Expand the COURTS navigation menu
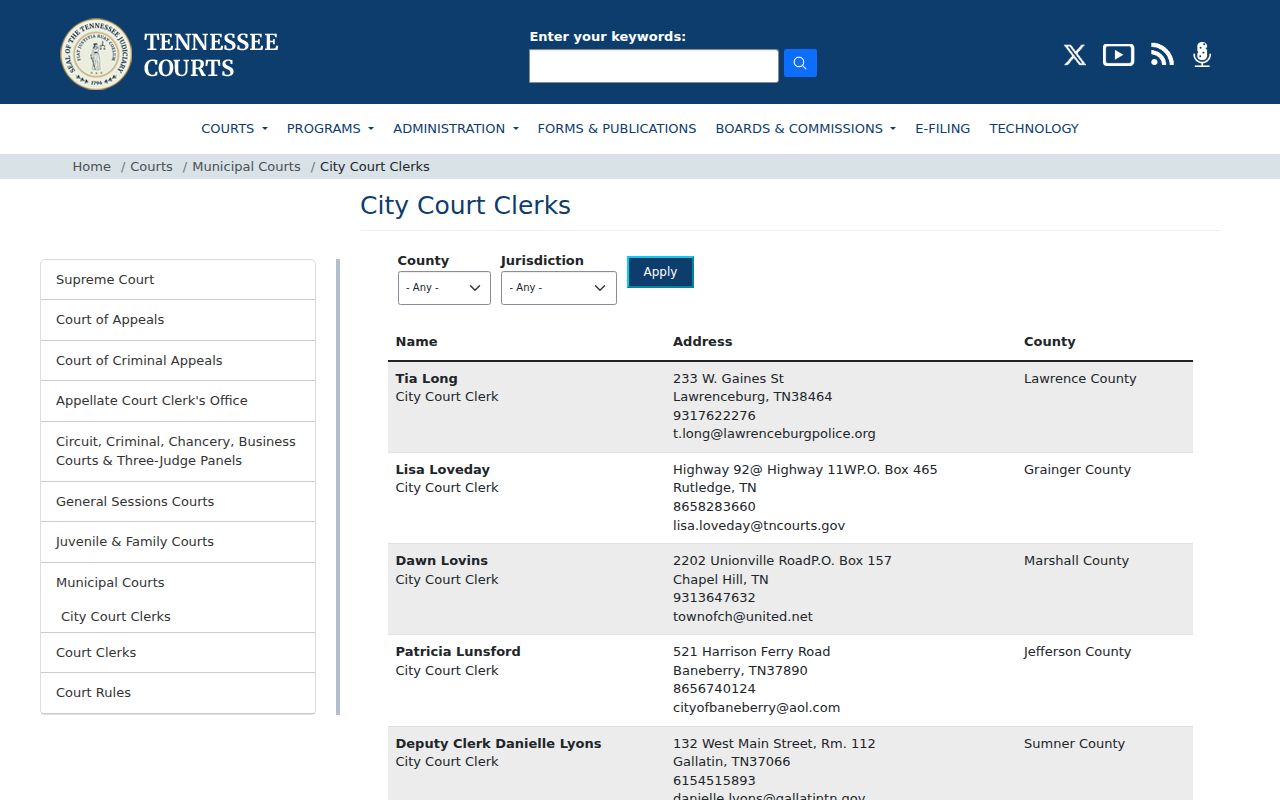Viewport: 1280px width, 800px height. point(234,128)
